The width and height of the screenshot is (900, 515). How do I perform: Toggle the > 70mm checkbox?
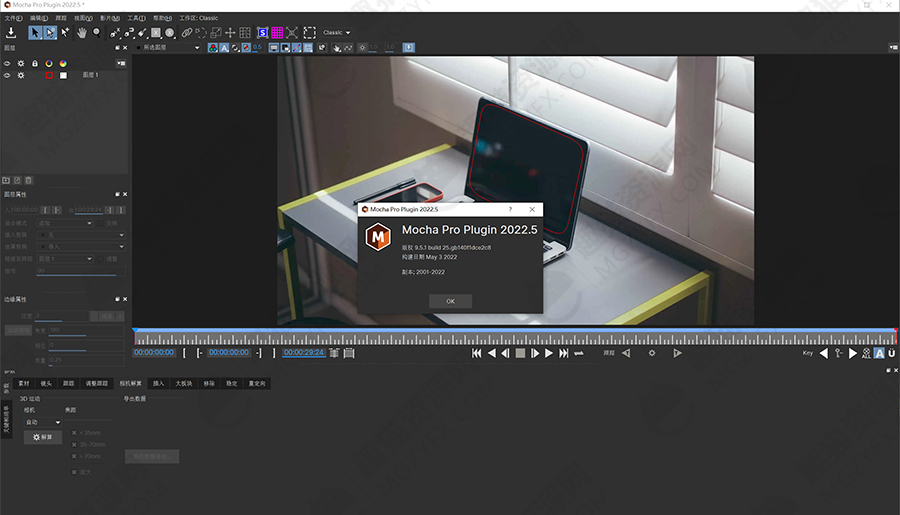[x=74, y=456]
